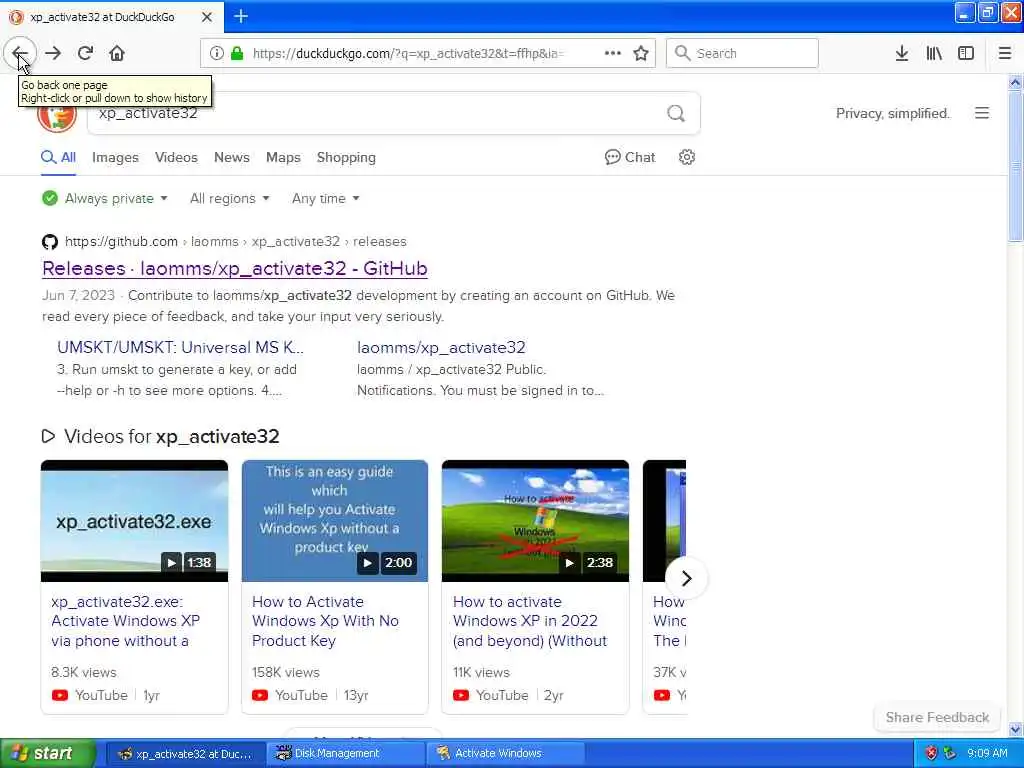Switch to Images results tab
The image size is (1024, 768).
(115, 157)
